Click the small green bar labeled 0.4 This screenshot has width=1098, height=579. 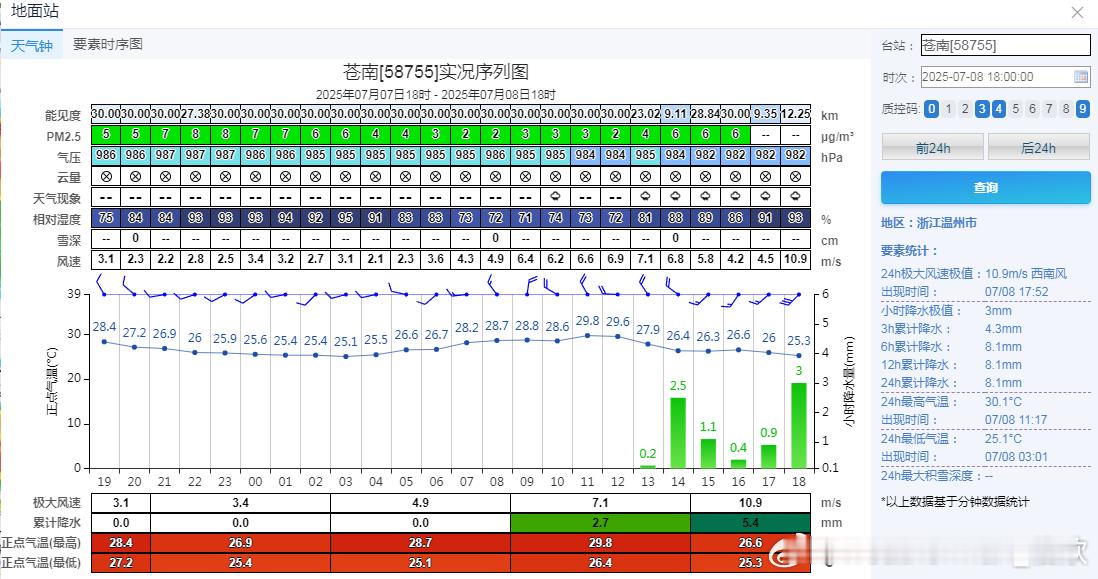click(738, 463)
